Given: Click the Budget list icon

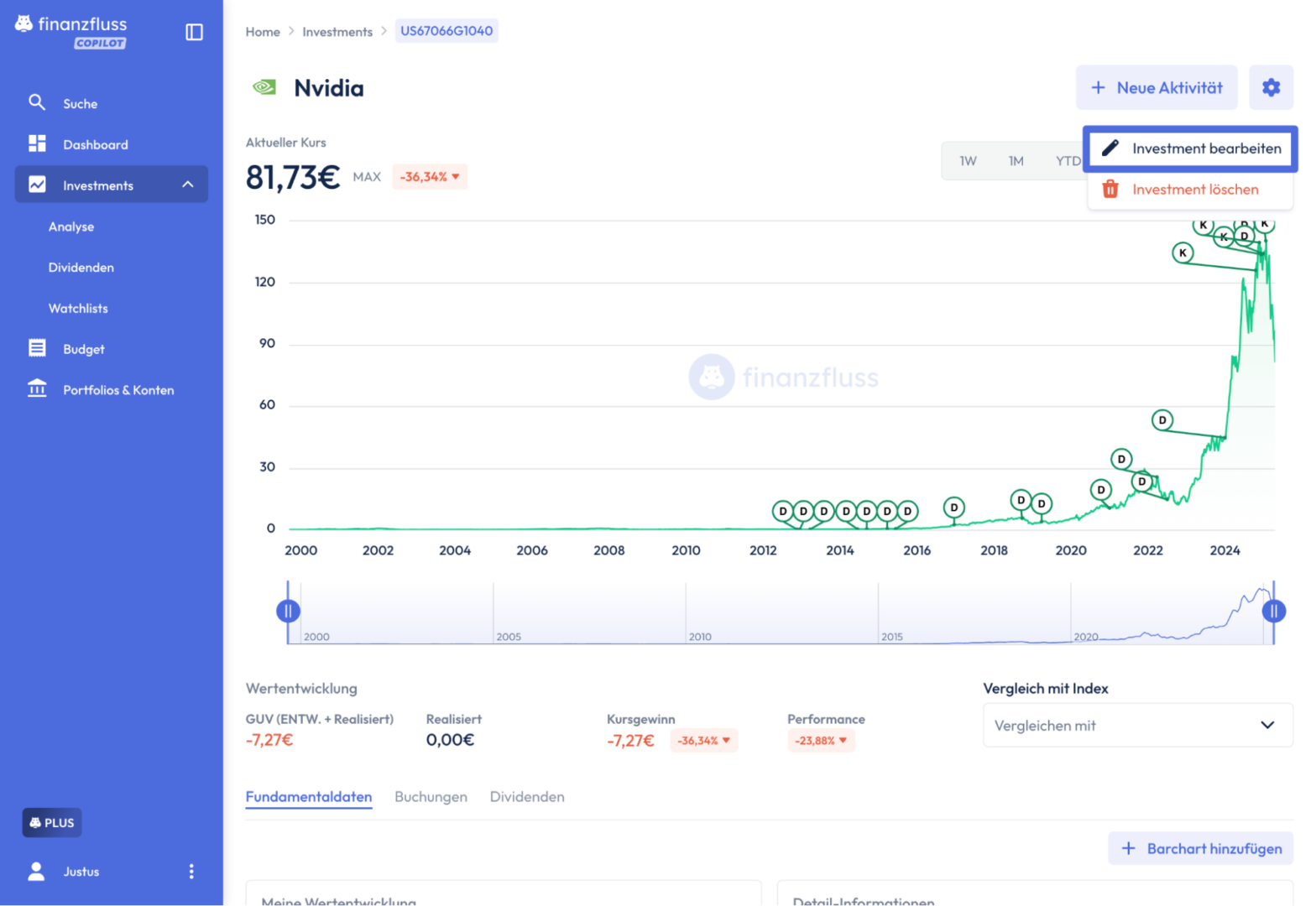Looking at the screenshot, I should [x=37, y=348].
